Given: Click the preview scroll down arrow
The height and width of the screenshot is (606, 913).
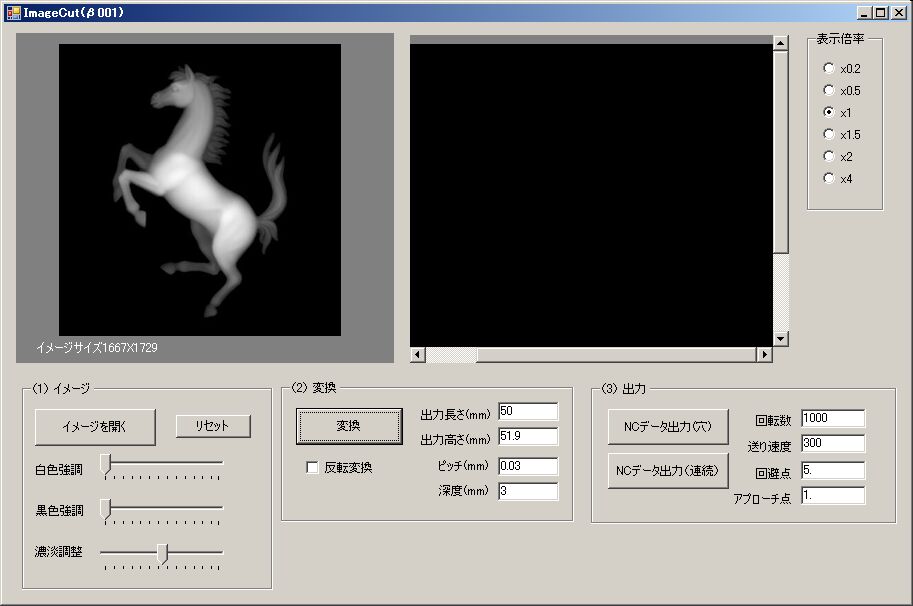Looking at the screenshot, I should (x=781, y=339).
